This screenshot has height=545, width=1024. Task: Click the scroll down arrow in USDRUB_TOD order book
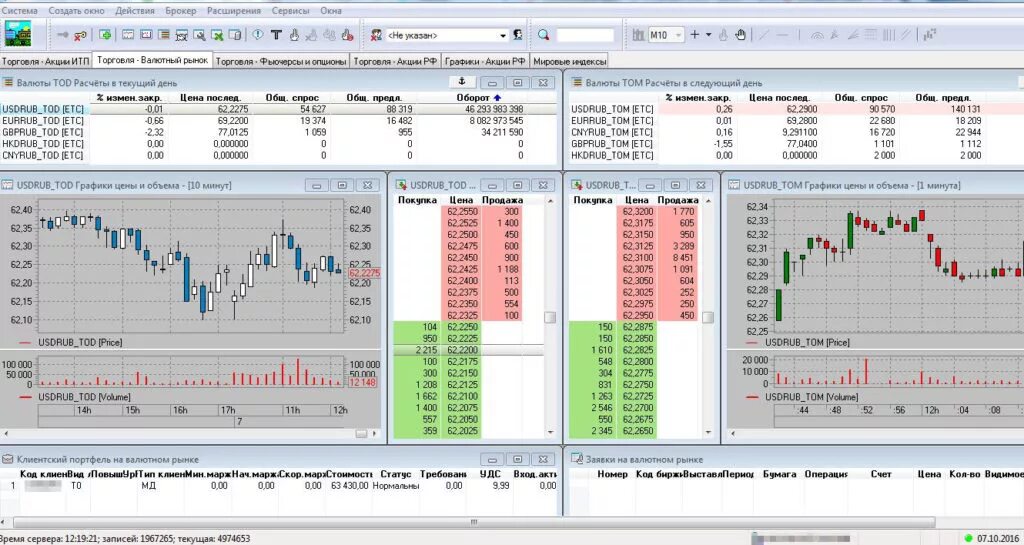click(x=550, y=432)
